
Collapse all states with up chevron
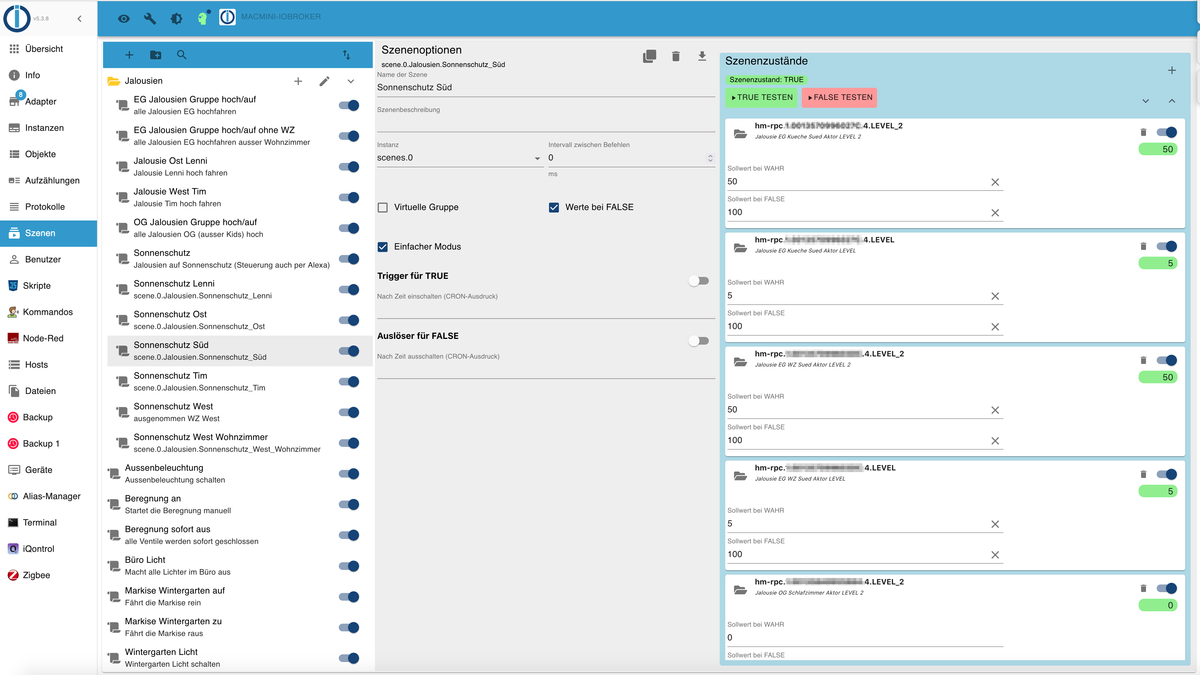click(x=1172, y=101)
